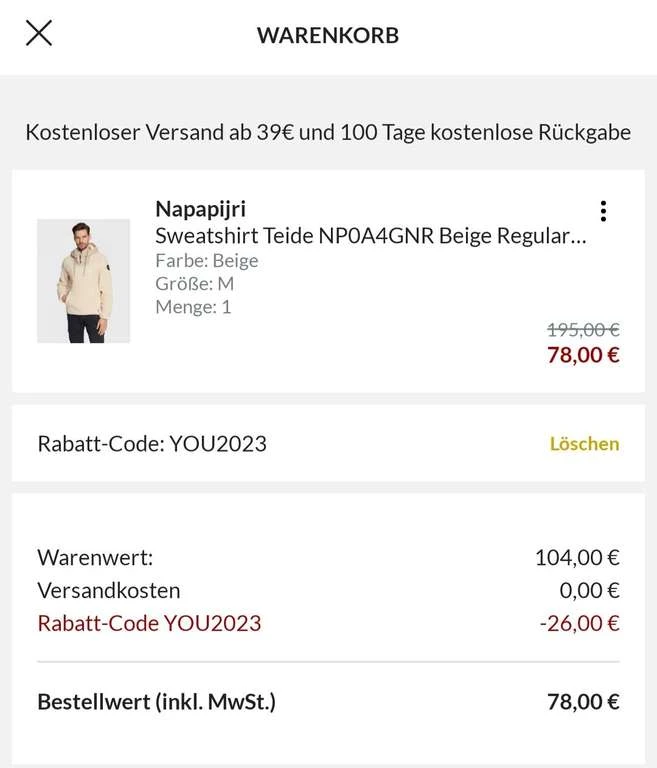Tap the red Rabatt-Code YOU2023 summary line

(149, 623)
